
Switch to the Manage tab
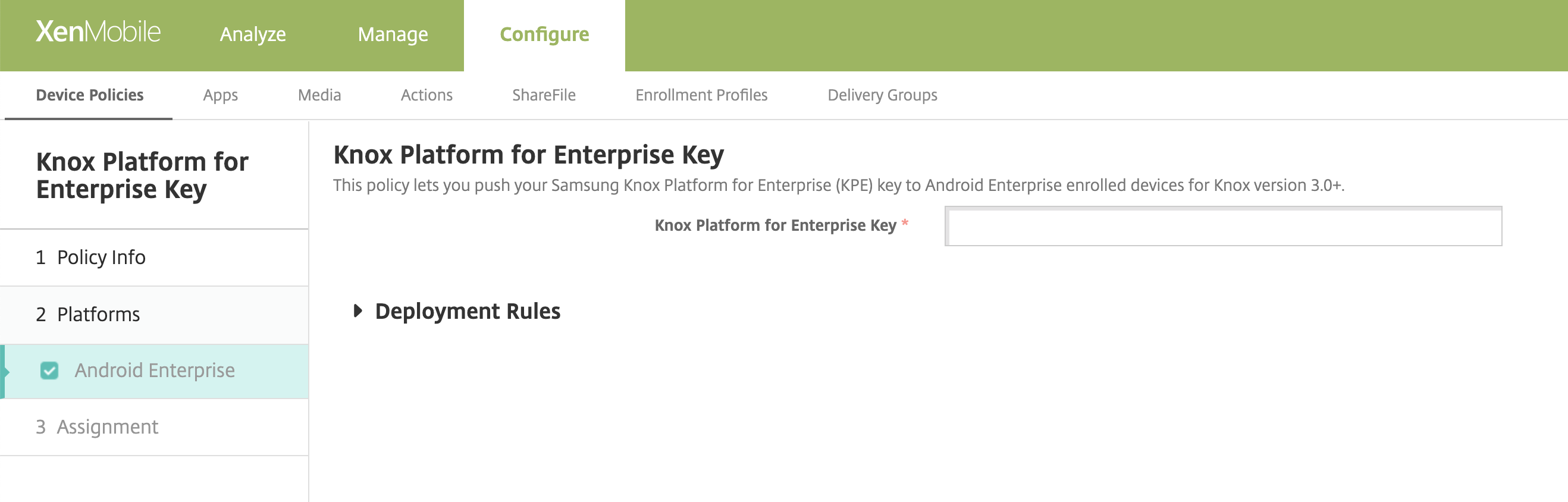point(393,34)
